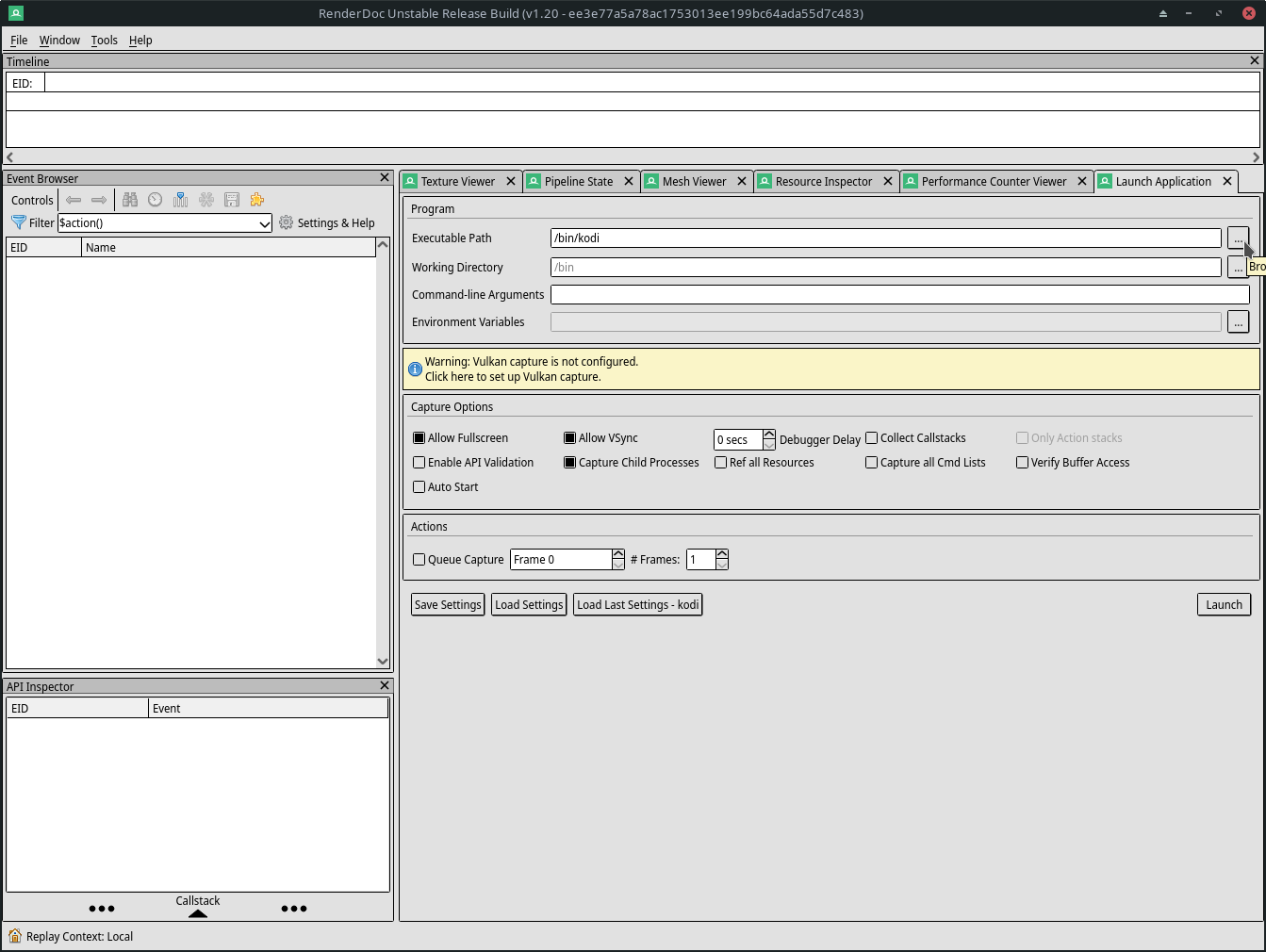Increase Debugger Delay seconds

(x=769, y=435)
